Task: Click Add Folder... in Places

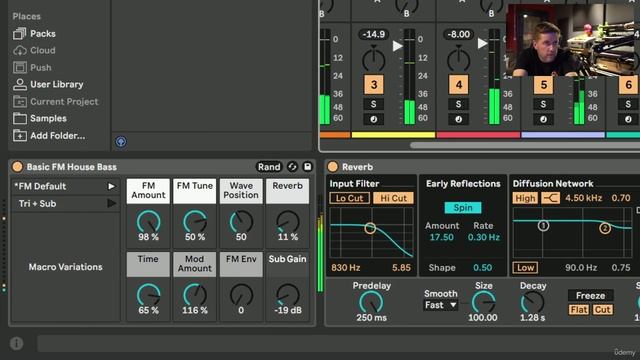Action: coord(49,136)
